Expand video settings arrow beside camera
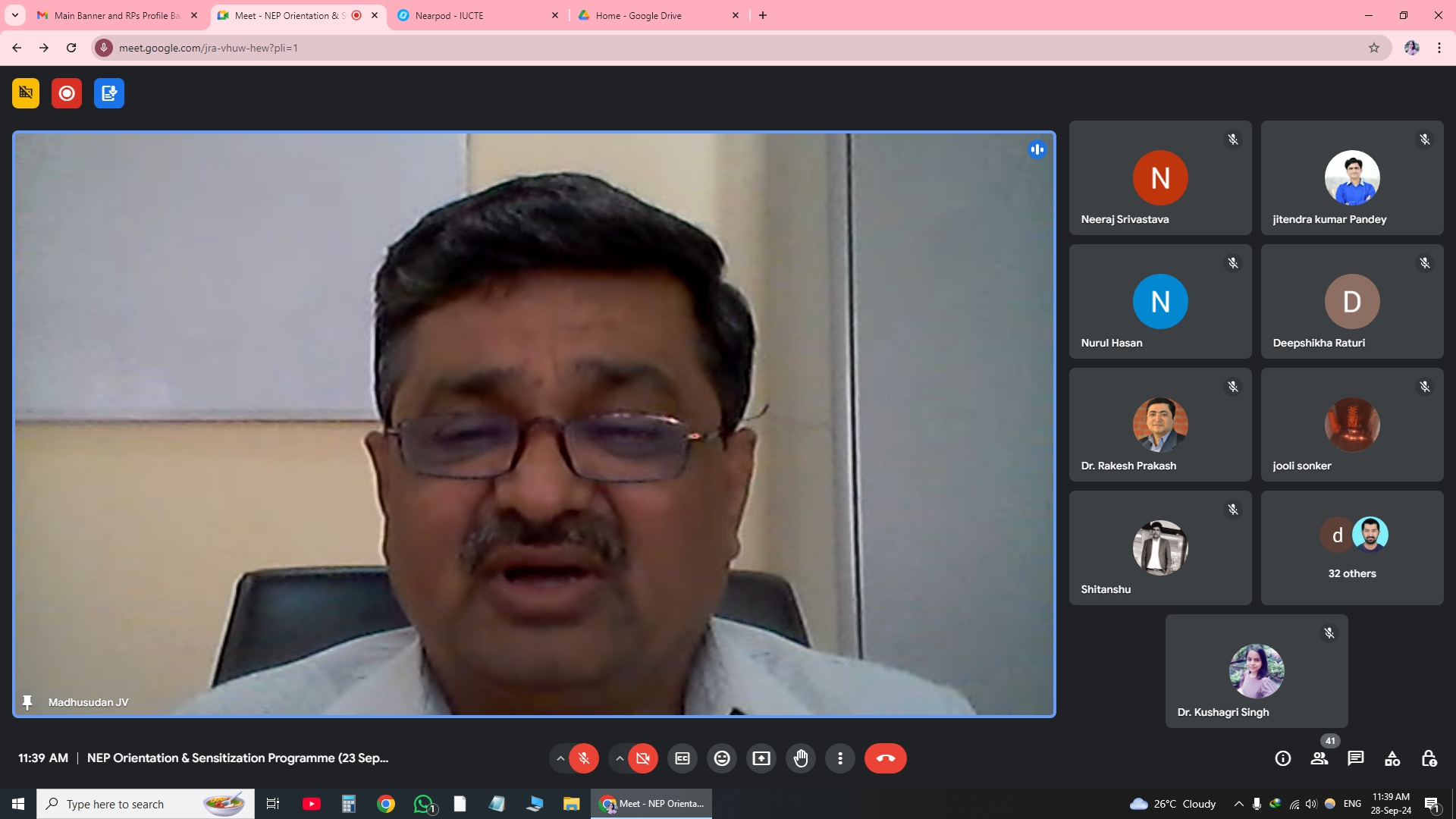The height and width of the screenshot is (819, 1456). click(x=620, y=758)
